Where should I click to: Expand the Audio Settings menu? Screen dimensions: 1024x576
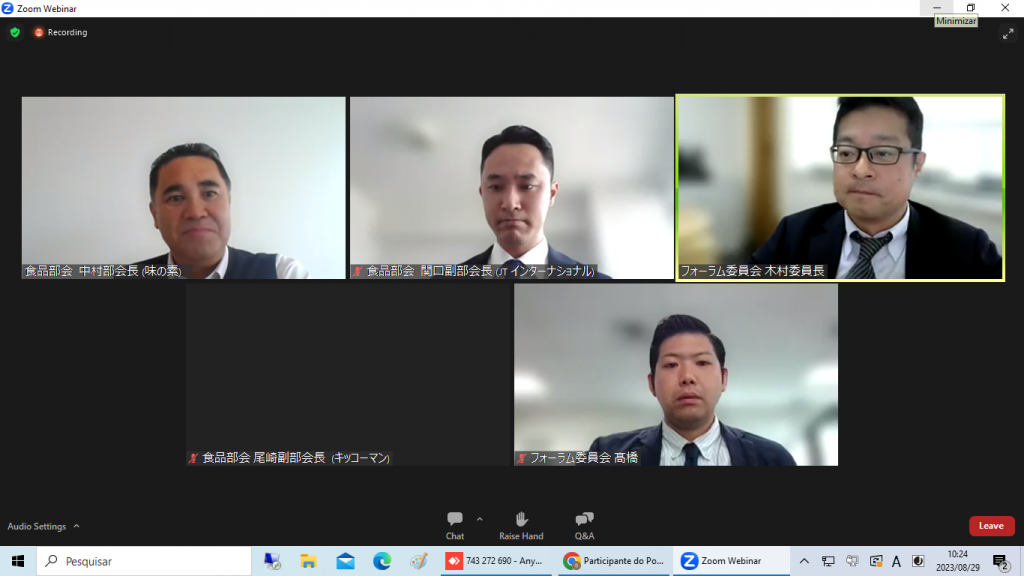43,526
